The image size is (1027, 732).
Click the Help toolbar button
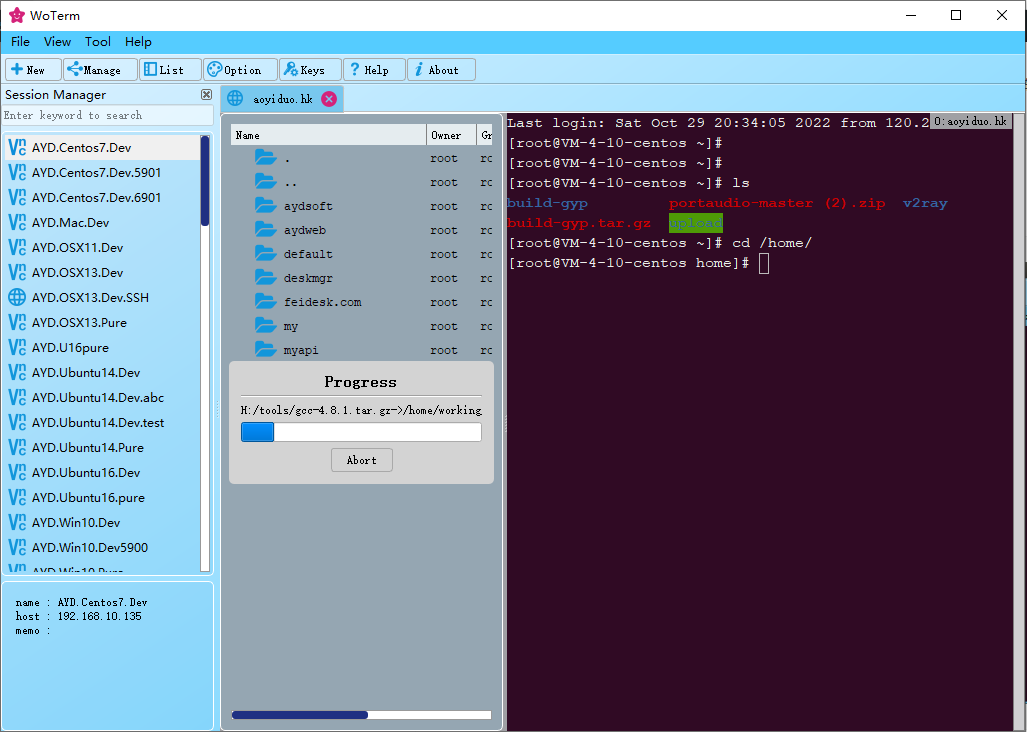[374, 69]
